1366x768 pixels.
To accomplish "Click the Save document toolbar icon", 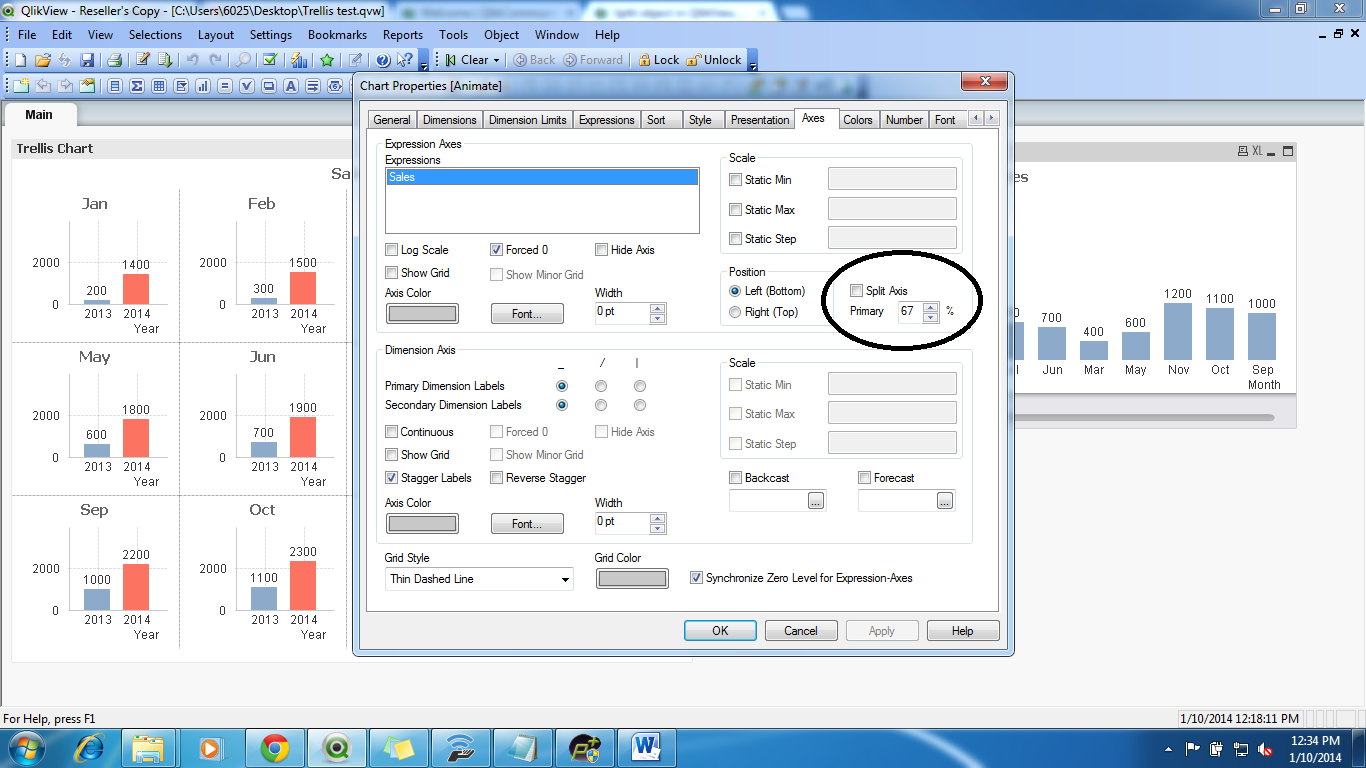I will click(87, 60).
